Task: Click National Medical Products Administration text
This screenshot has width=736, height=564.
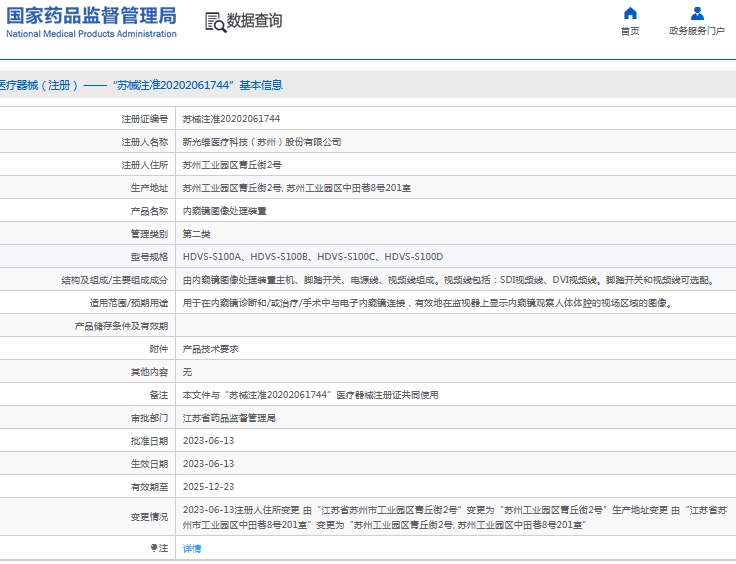Action: point(91,34)
